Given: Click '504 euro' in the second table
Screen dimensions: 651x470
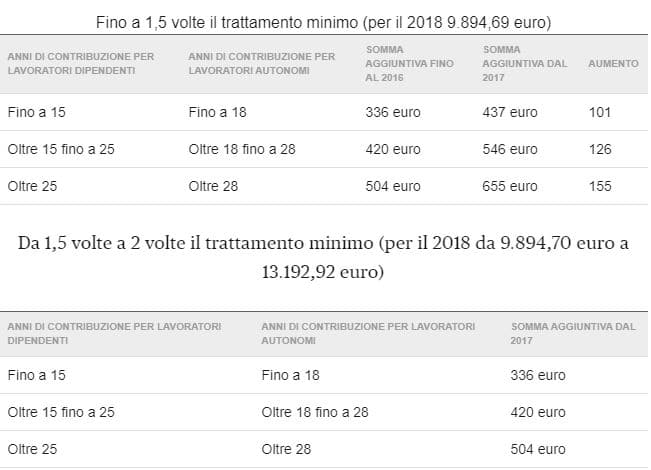Looking at the screenshot, I should pyautogui.click(x=538, y=449).
